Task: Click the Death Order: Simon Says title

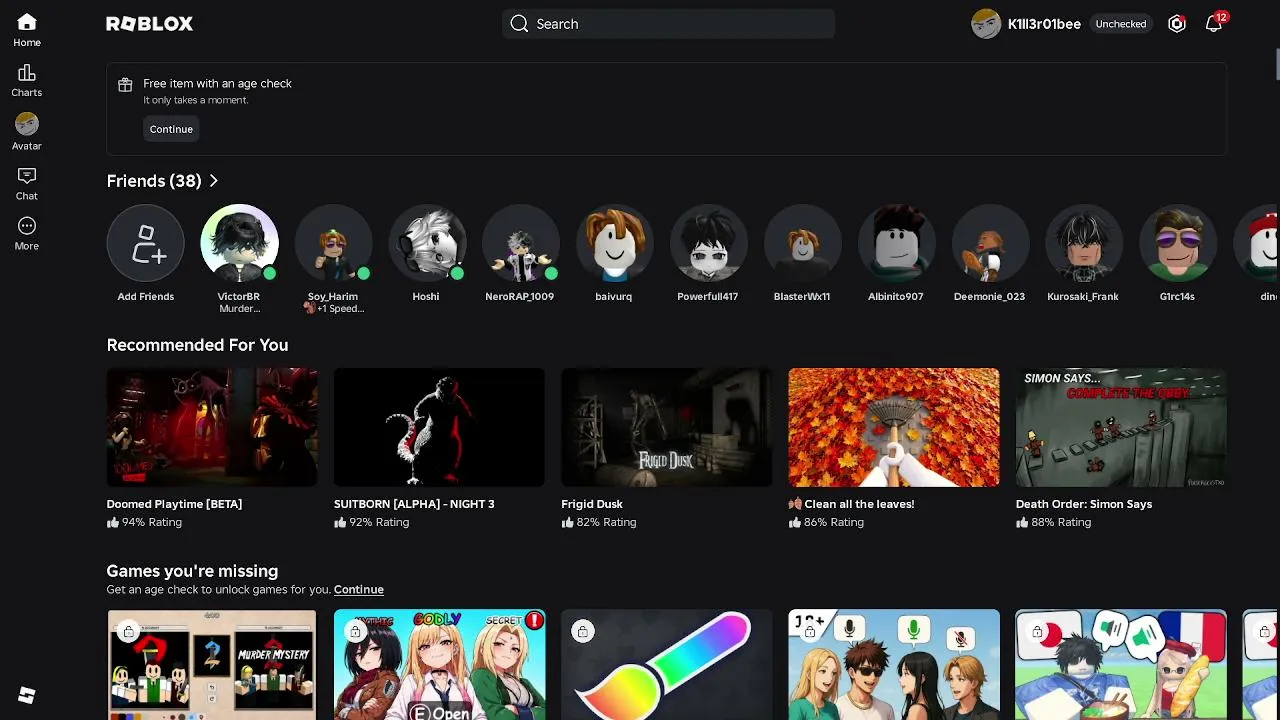Action: coord(1084,504)
